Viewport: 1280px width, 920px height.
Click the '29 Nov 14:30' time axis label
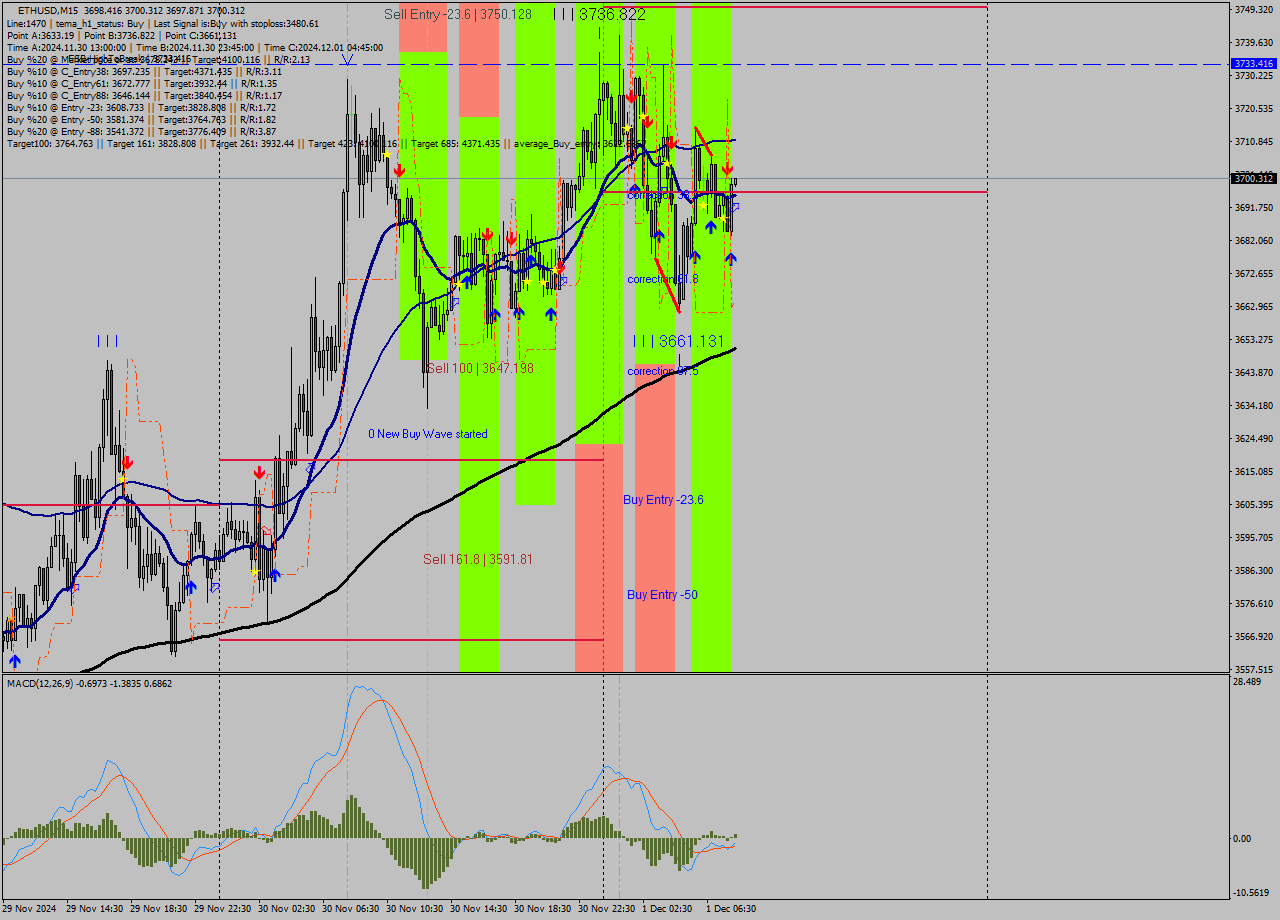94,909
